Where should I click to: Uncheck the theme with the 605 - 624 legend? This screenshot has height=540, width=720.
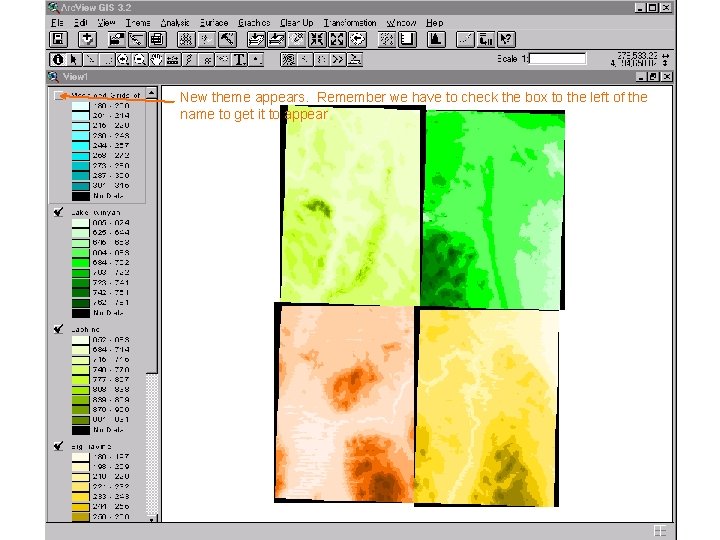tap(58, 212)
